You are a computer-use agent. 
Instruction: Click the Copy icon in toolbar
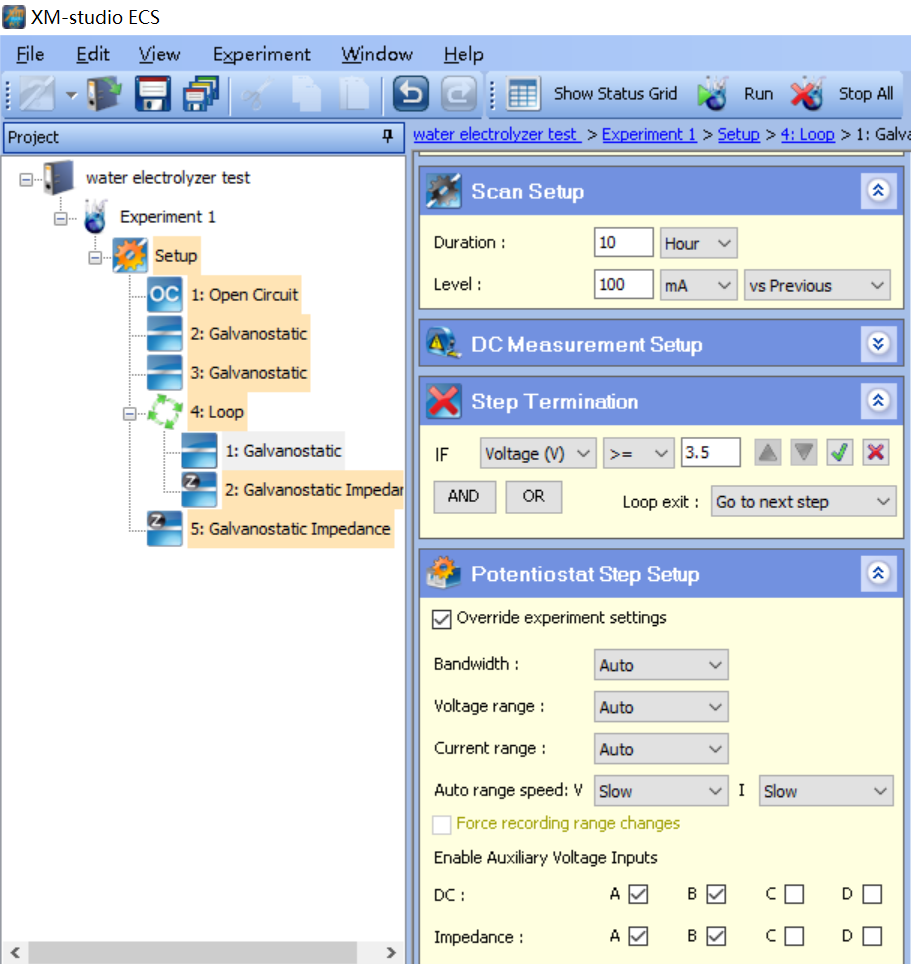[x=306, y=94]
